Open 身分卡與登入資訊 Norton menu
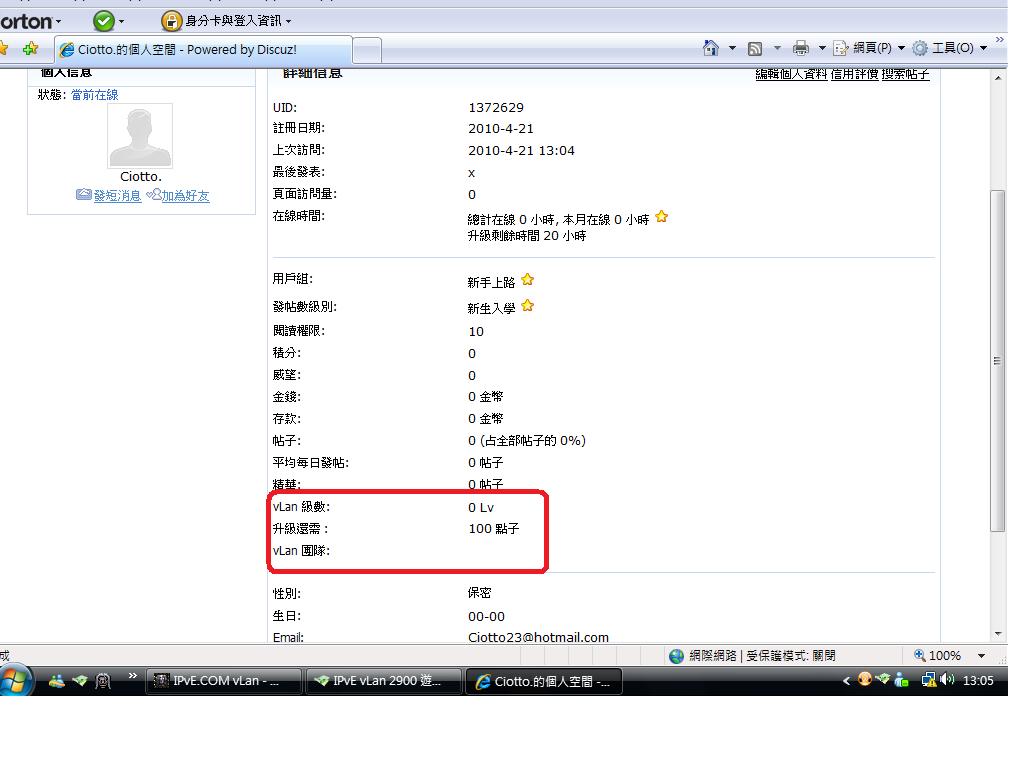 (238, 21)
